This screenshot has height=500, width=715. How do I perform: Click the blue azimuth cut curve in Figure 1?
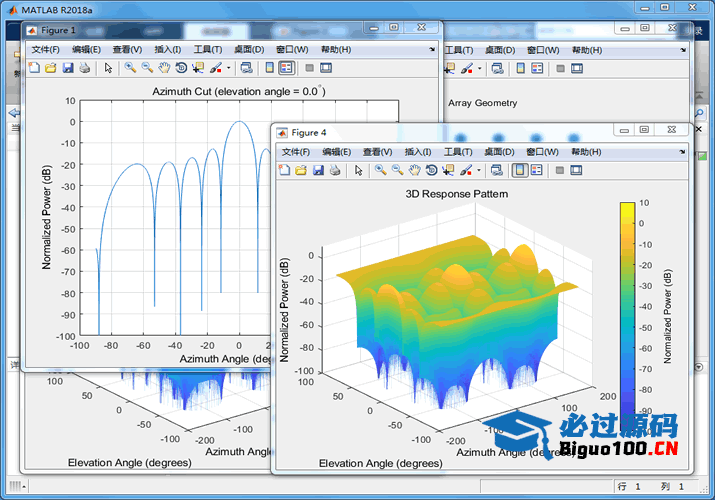pos(239,122)
